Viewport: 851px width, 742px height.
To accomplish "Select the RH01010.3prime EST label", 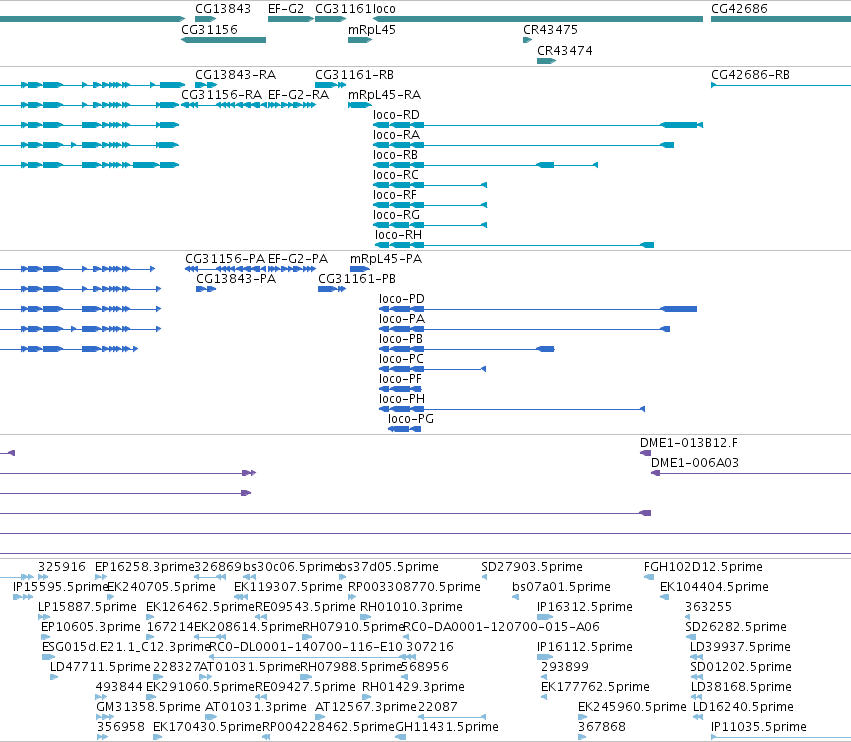I will [411, 606].
